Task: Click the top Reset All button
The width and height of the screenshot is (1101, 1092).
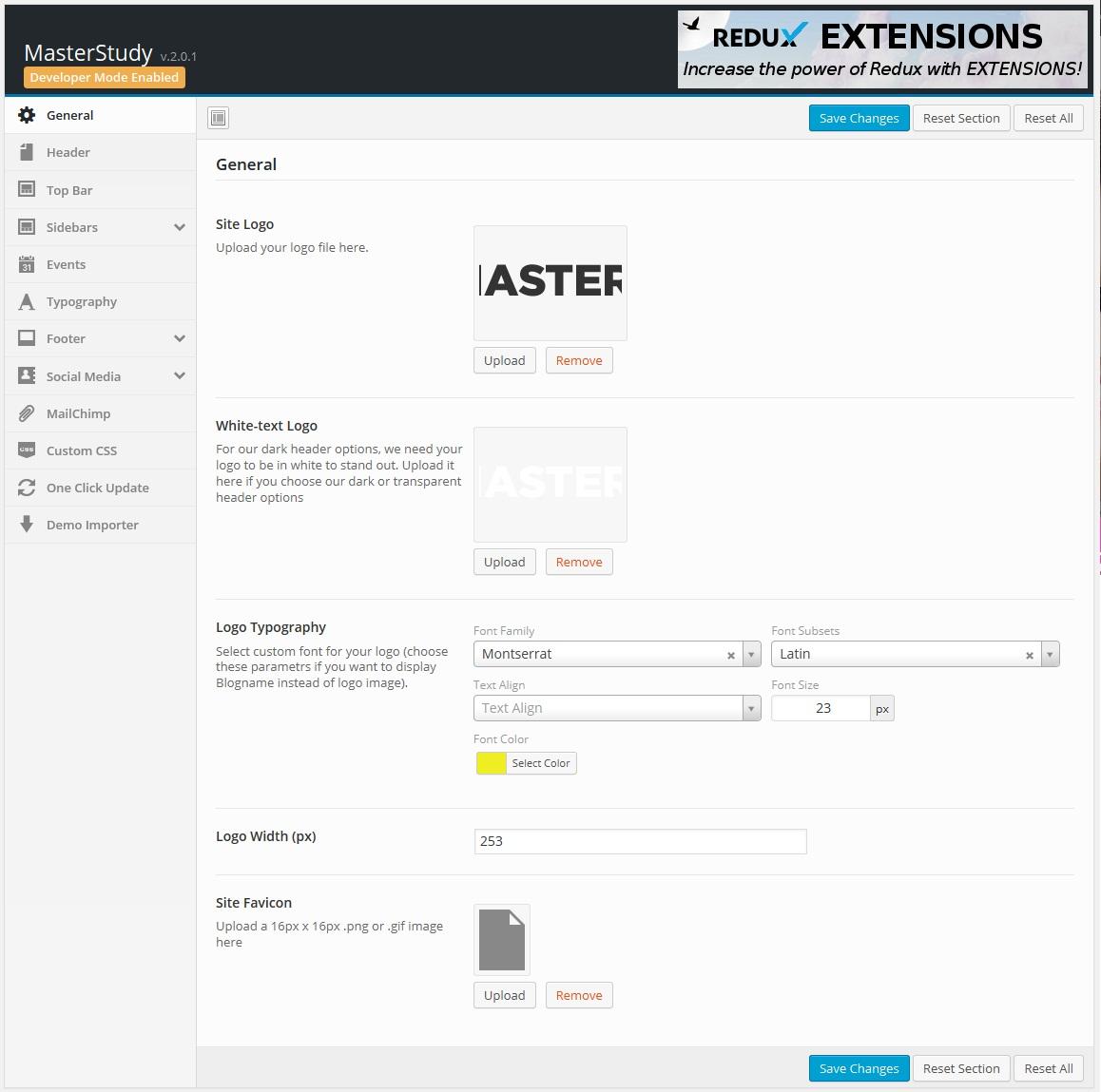Action: click(1049, 118)
